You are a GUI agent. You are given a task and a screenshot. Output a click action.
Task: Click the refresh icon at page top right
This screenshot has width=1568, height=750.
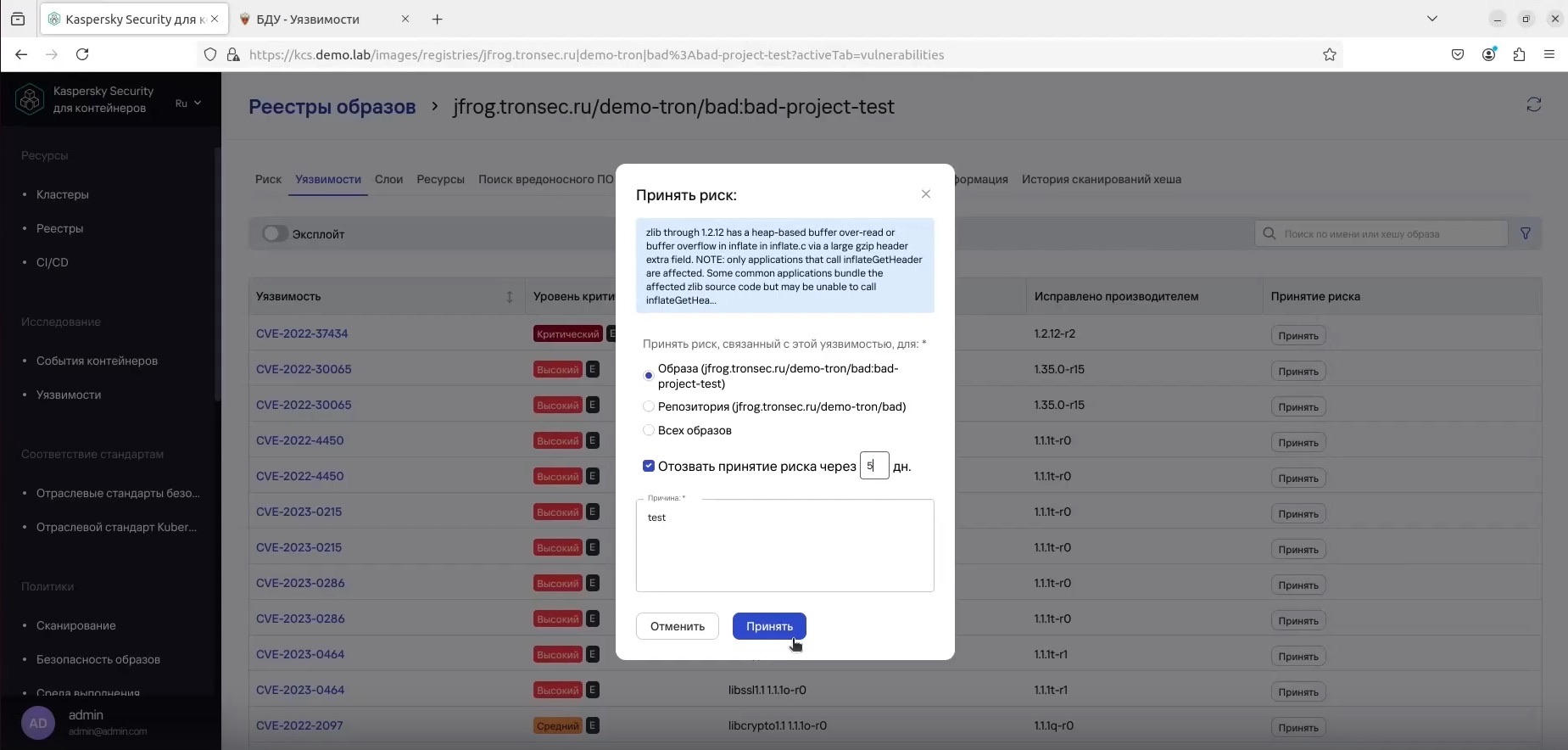point(1533,104)
